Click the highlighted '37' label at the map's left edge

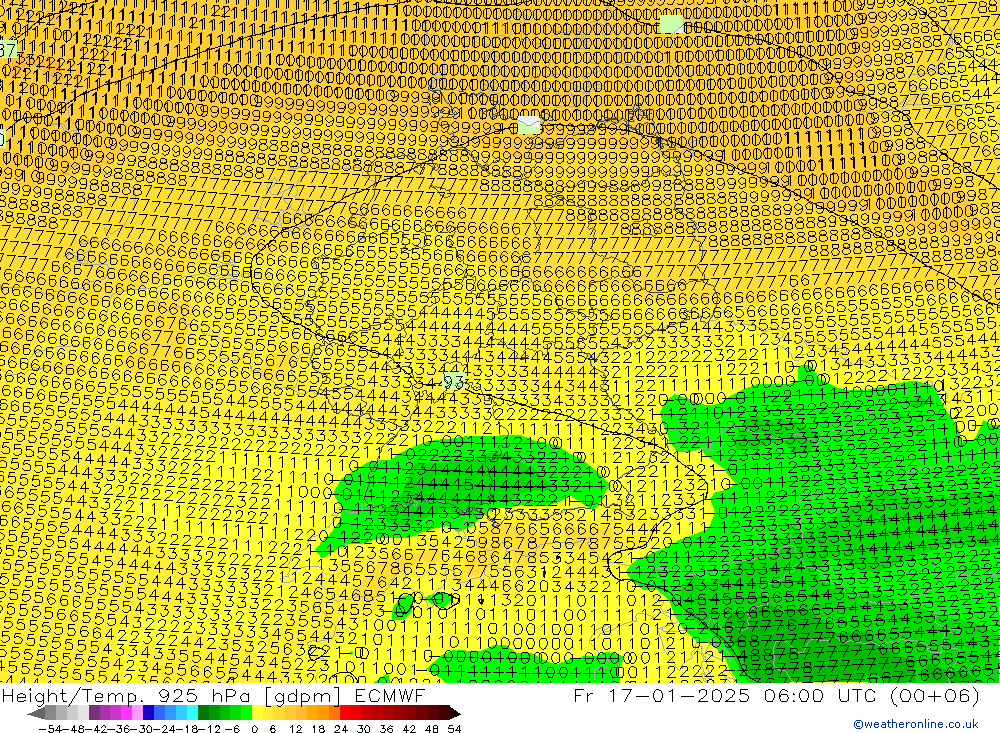point(8,49)
